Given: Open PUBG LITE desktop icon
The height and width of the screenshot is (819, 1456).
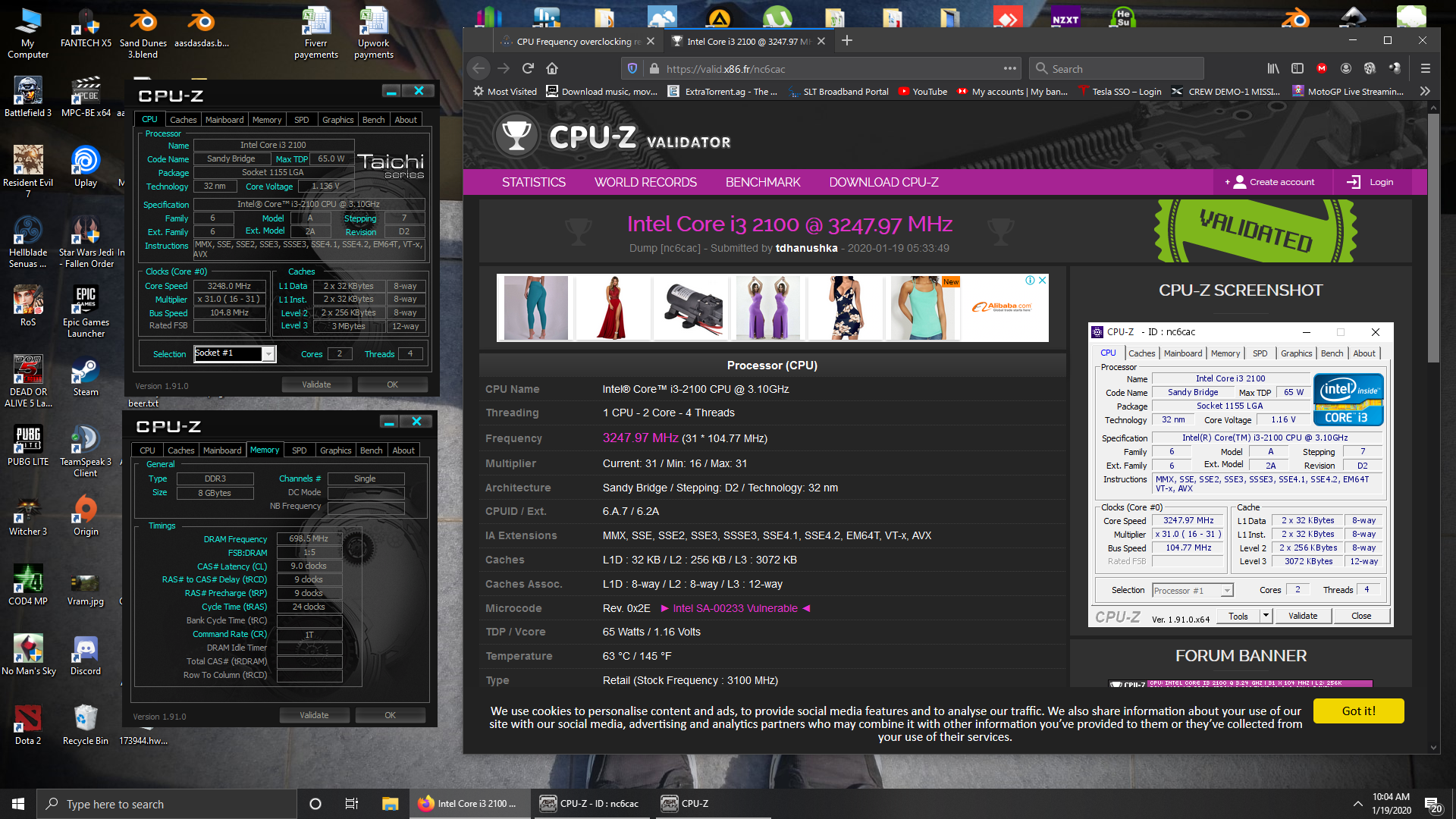Looking at the screenshot, I should pyautogui.click(x=28, y=446).
